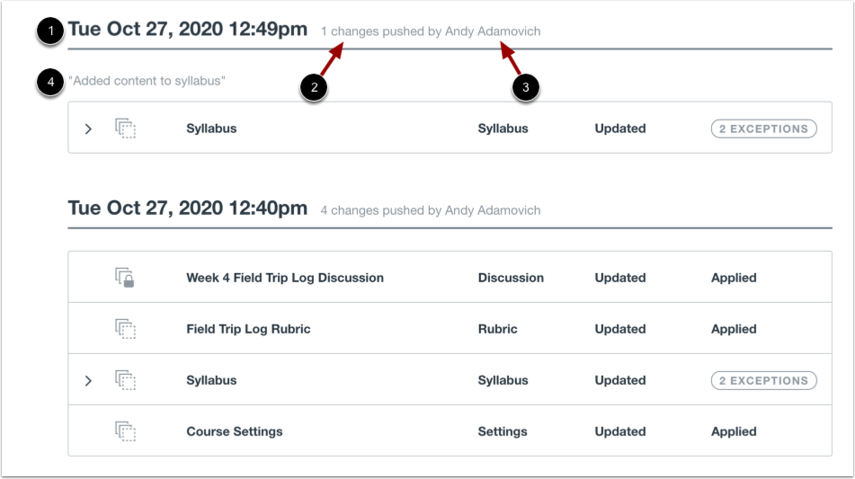Image resolution: width=855 pixels, height=479 pixels.
Task: Click the unlocked icon beside Course Settings
Action: [125, 432]
